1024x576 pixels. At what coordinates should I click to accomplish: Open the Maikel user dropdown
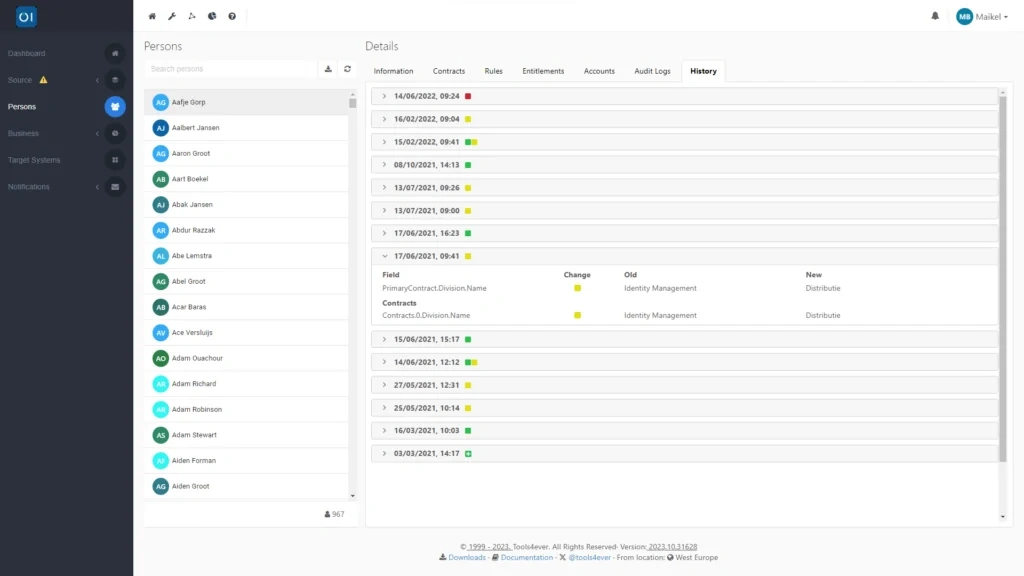click(x=981, y=16)
